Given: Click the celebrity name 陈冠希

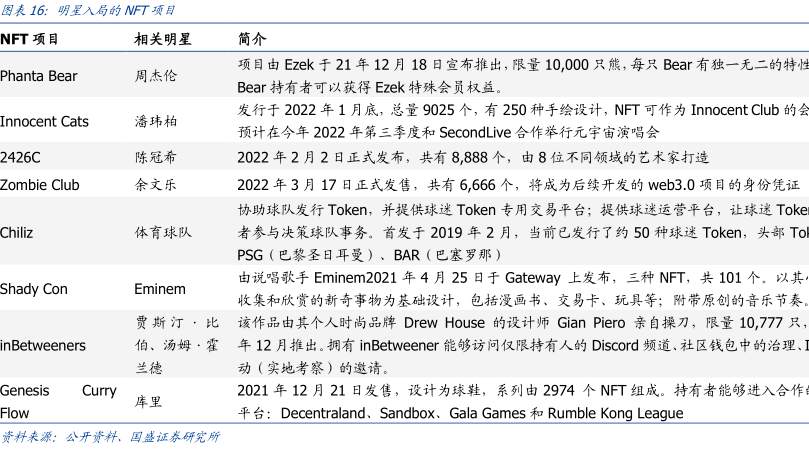Looking at the screenshot, I should 155,157.
